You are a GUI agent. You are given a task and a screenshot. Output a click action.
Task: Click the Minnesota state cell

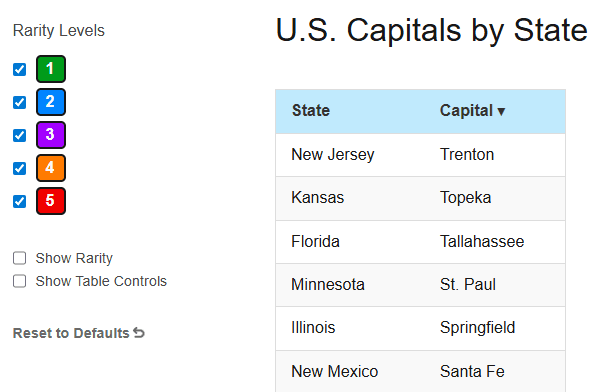pyautogui.click(x=328, y=284)
